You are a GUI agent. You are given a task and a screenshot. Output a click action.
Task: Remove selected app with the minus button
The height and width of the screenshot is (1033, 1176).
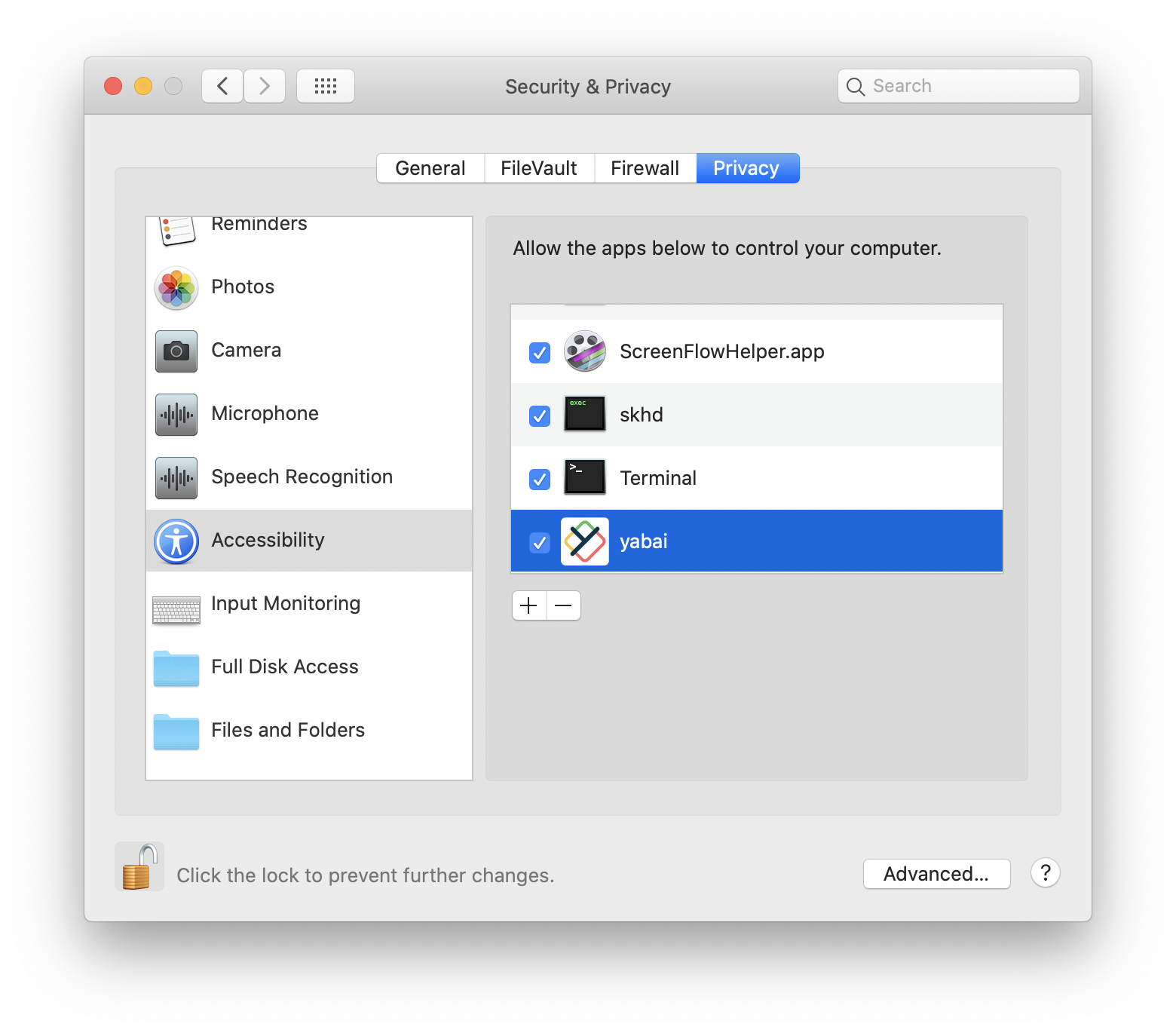pyautogui.click(x=563, y=605)
